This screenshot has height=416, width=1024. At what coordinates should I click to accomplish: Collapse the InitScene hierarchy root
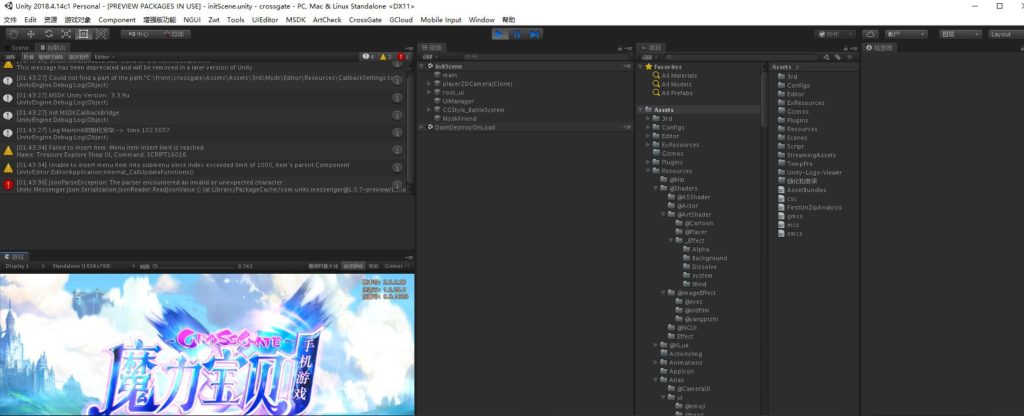[422, 67]
